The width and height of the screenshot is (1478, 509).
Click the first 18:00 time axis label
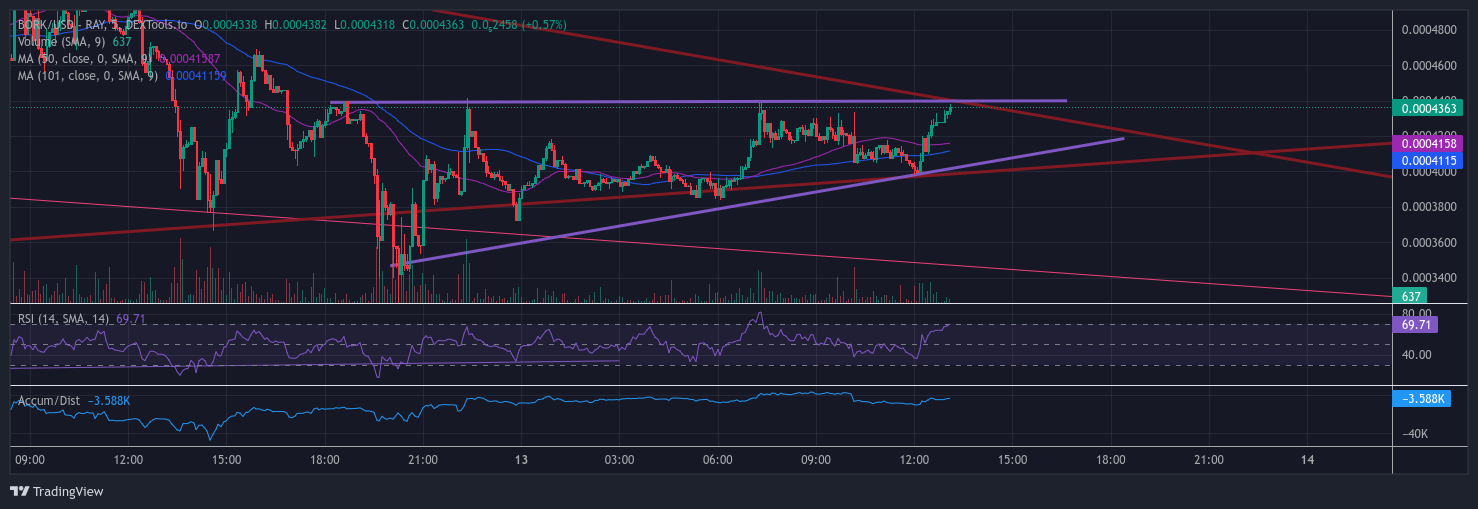326,460
